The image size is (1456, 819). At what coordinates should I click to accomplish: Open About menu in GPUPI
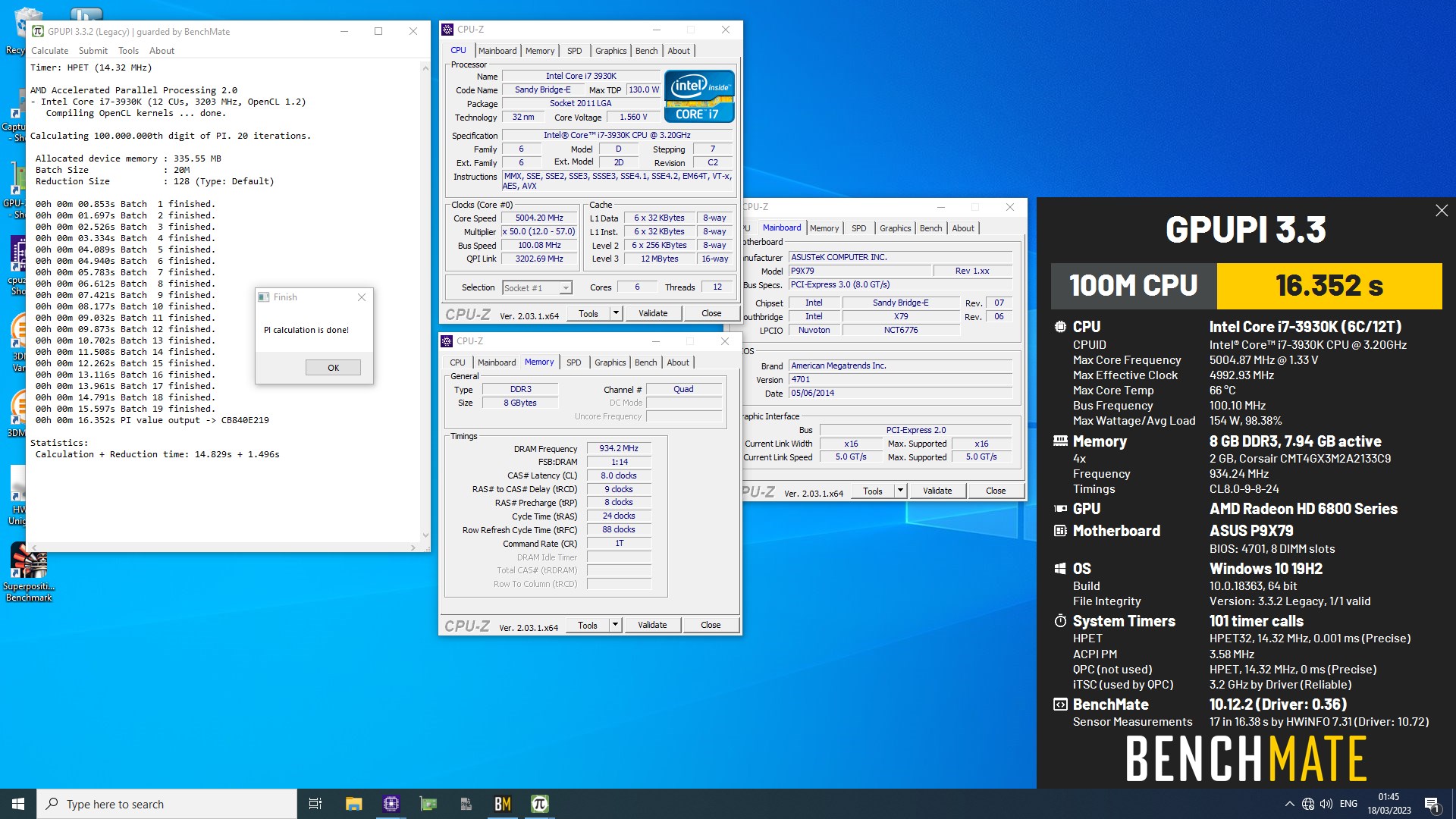(x=162, y=51)
